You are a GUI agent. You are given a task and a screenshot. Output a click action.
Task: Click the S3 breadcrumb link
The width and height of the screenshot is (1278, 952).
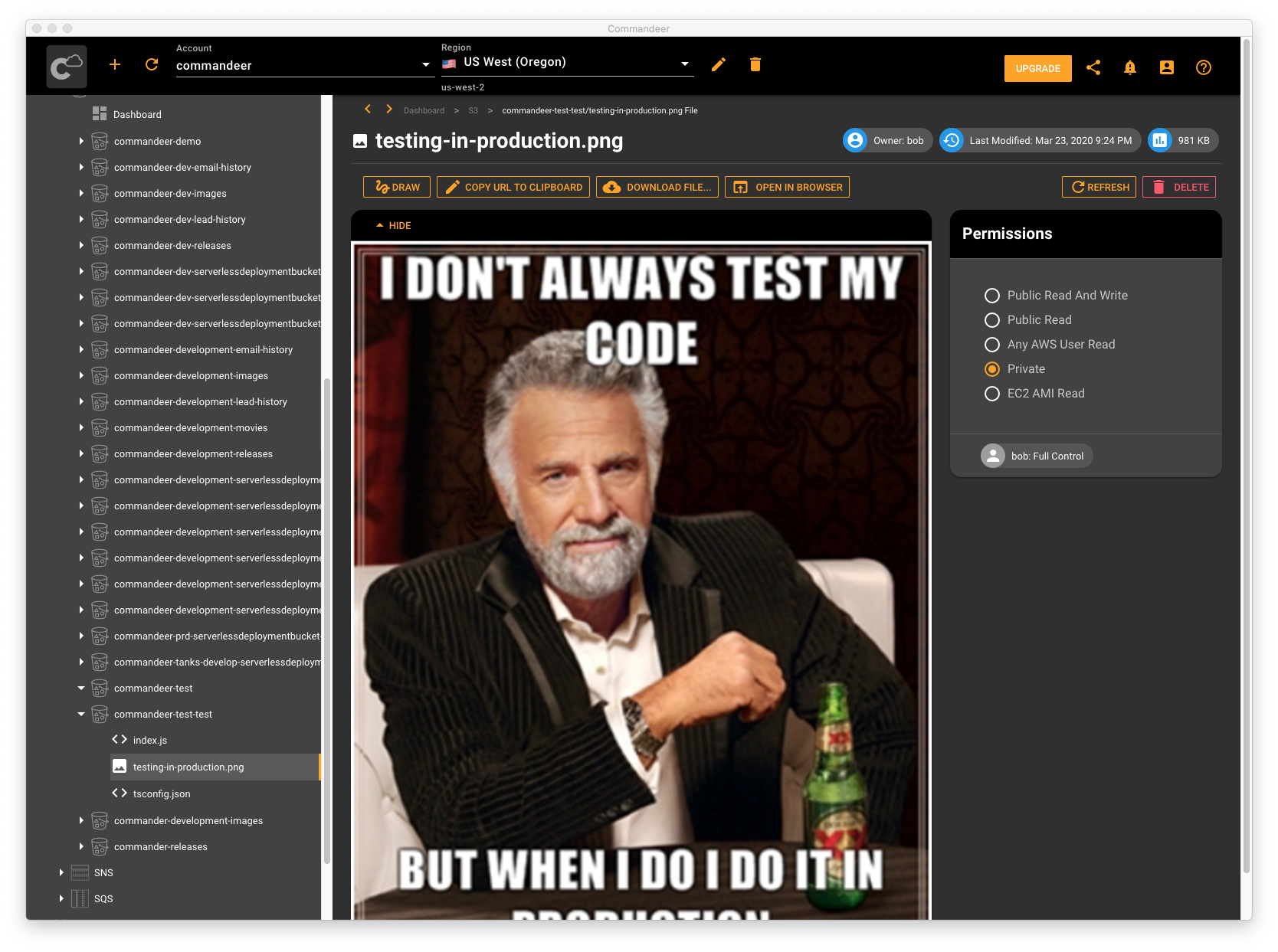pos(473,110)
